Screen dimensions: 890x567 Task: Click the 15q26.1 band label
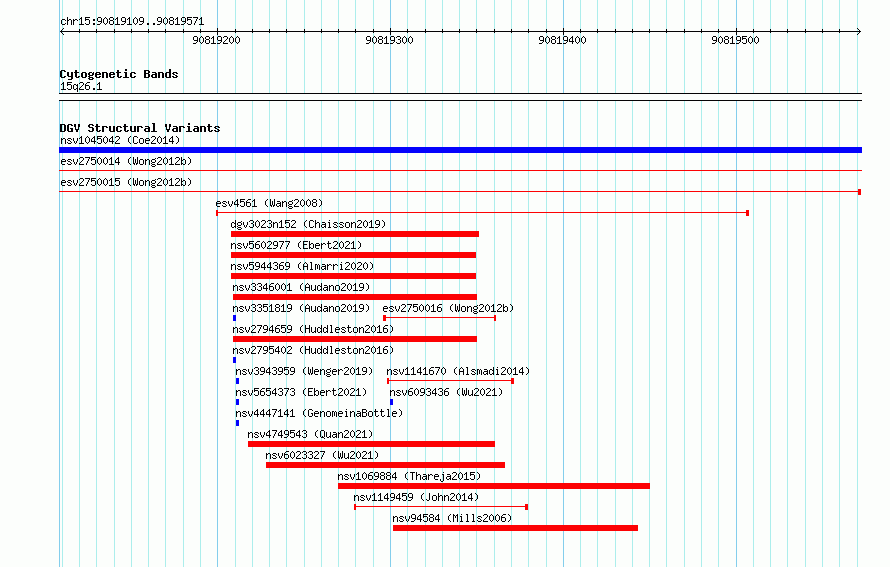click(81, 86)
